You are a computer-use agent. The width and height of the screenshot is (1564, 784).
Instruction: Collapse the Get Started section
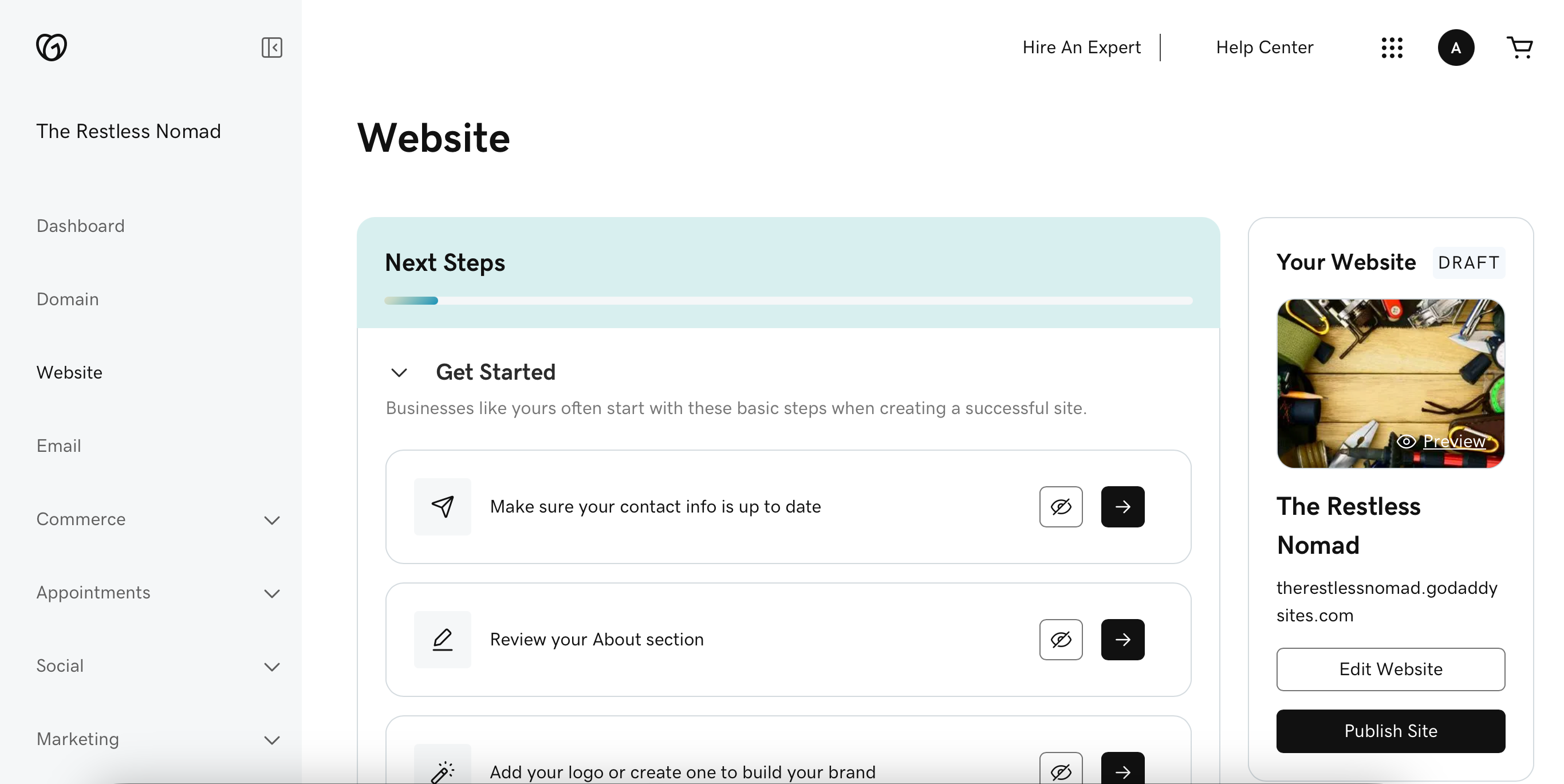click(399, 372)
